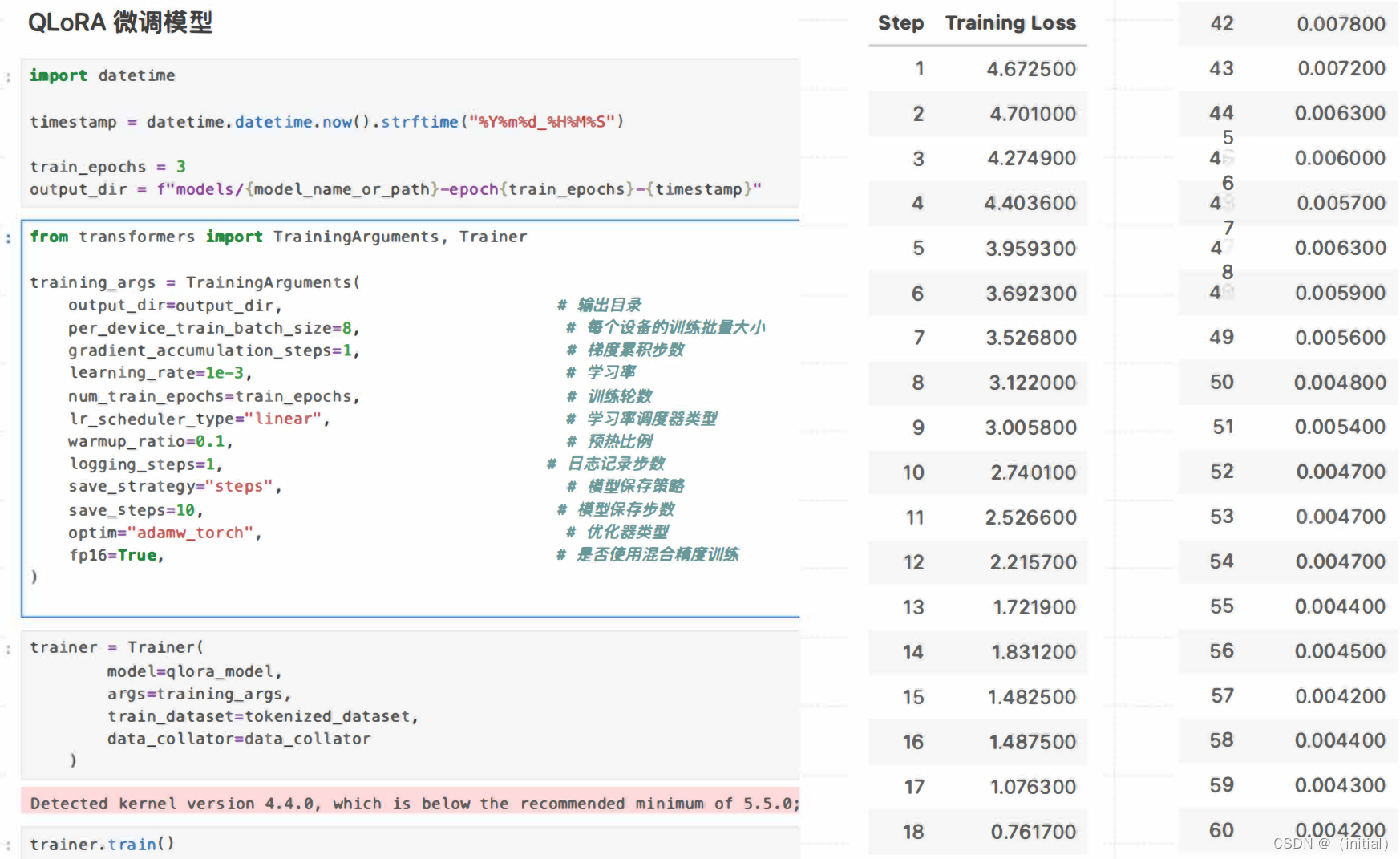Click the timestamp strftime line
The height and width of the screenshot is (859, 1400).
[326, 122]
